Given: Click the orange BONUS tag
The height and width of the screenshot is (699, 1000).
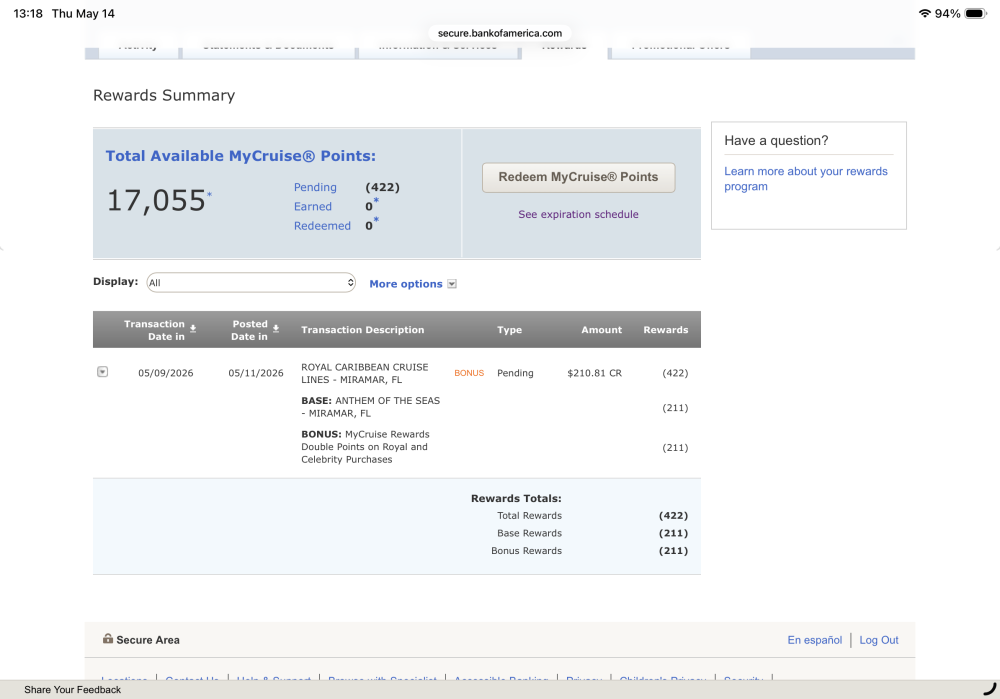Looking at the screenshot, I should tap(469, 373).
